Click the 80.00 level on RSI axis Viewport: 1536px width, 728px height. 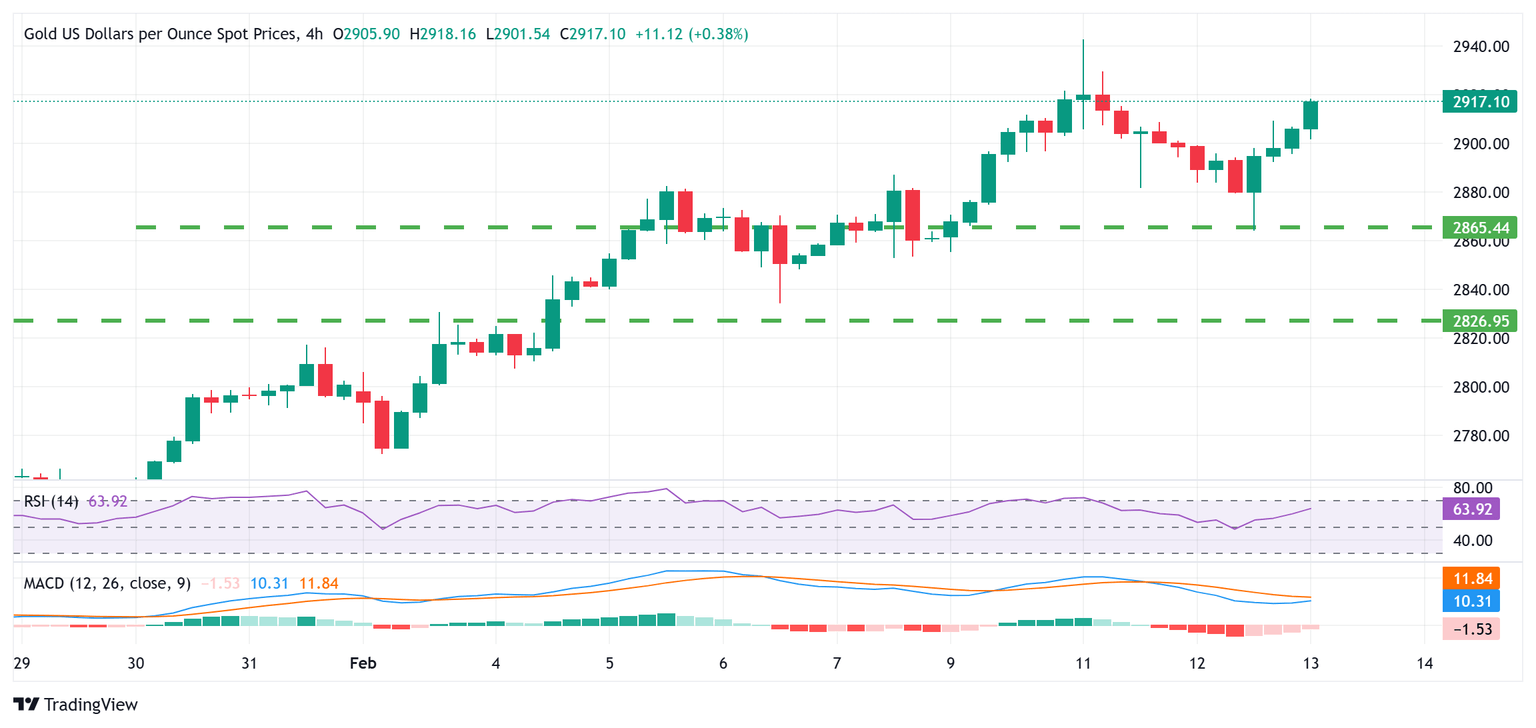(x=1473, y=488)
